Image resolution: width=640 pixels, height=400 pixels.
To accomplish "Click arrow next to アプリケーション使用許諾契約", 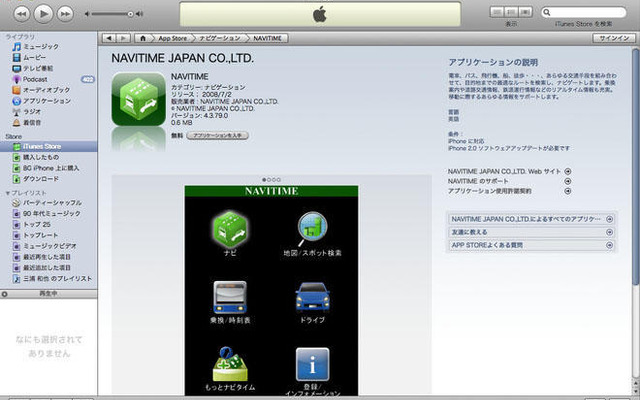I will (568, 191).
